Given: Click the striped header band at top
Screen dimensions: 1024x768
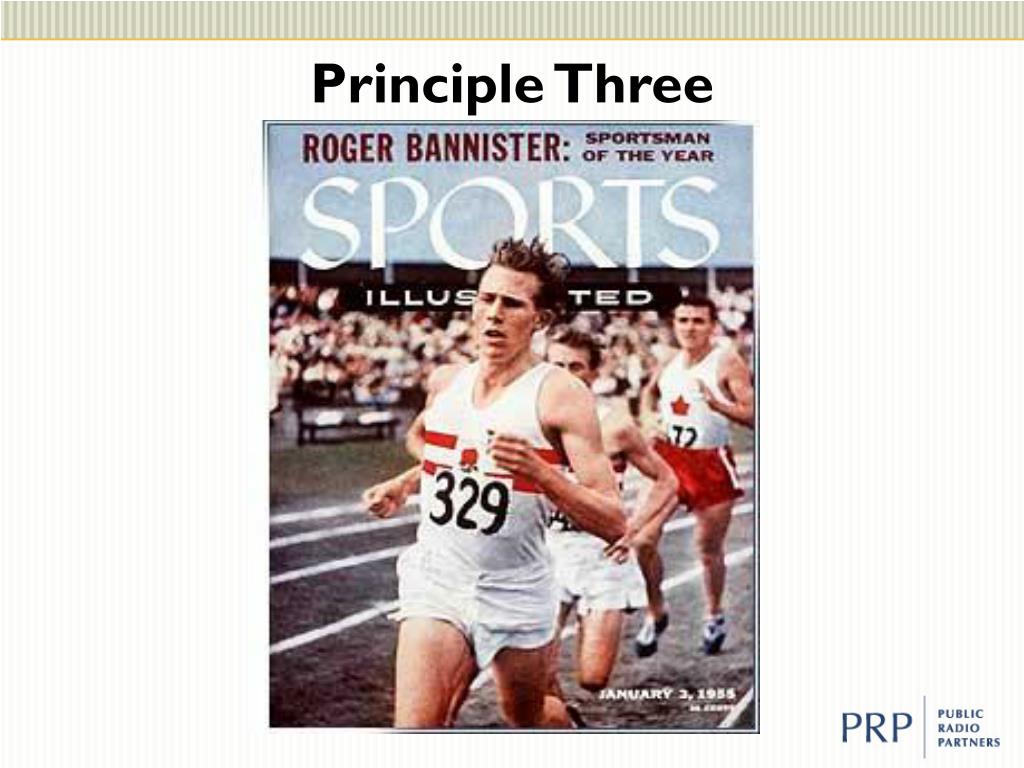Looking at the screenshot, I should [x=512, y=20].
